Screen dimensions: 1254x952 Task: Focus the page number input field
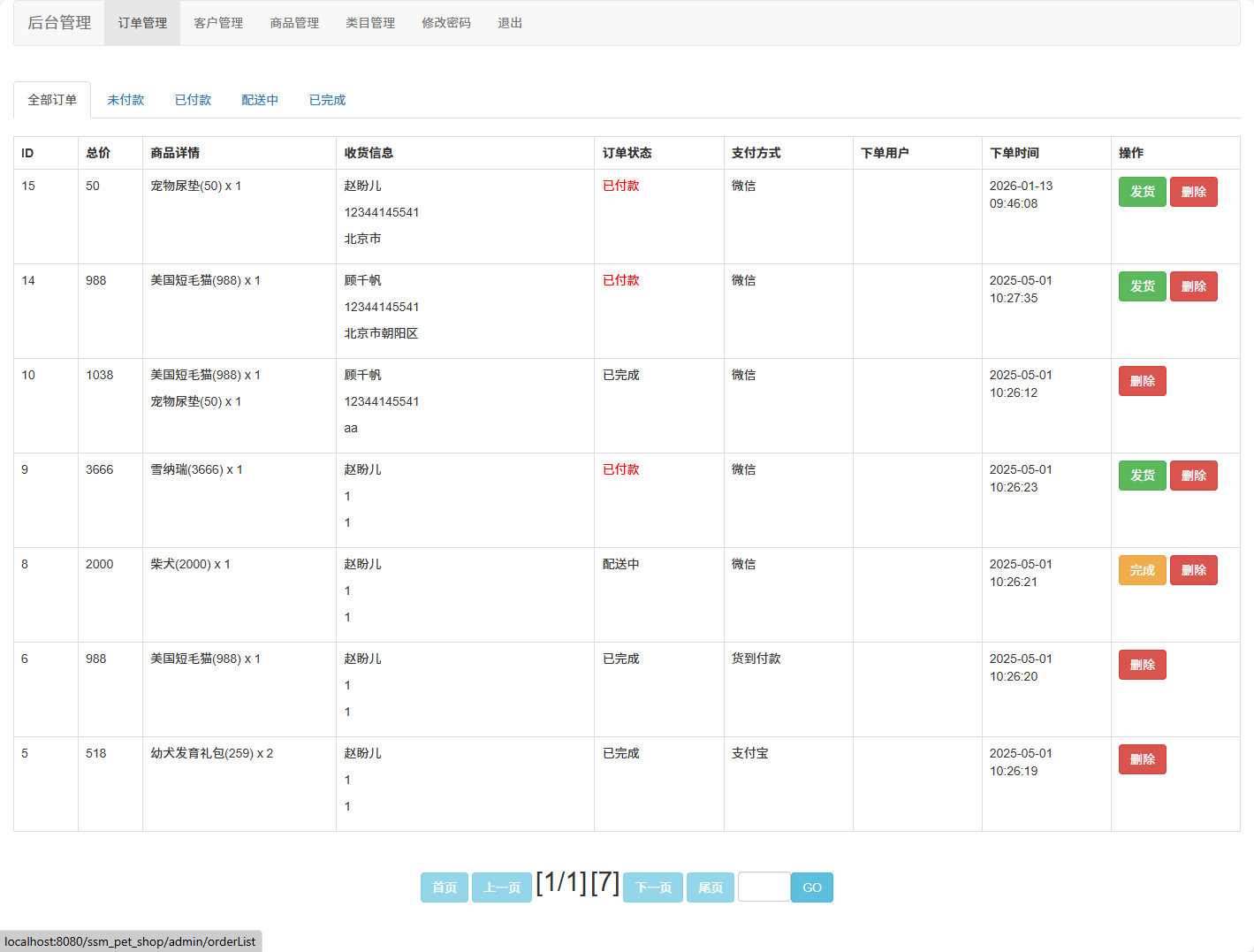(x=764, y=887)
